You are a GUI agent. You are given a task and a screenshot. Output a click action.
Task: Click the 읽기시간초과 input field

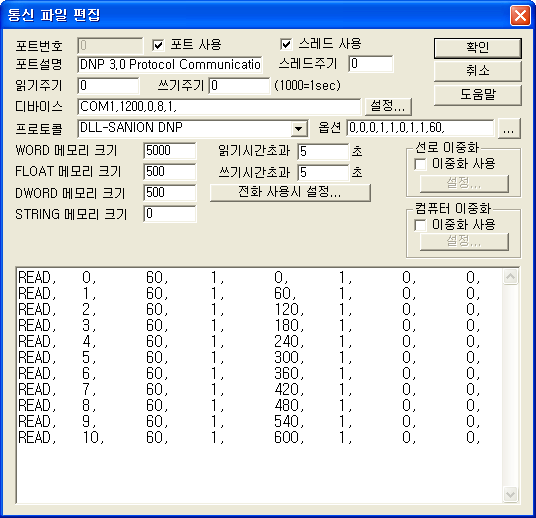point(323,151)
